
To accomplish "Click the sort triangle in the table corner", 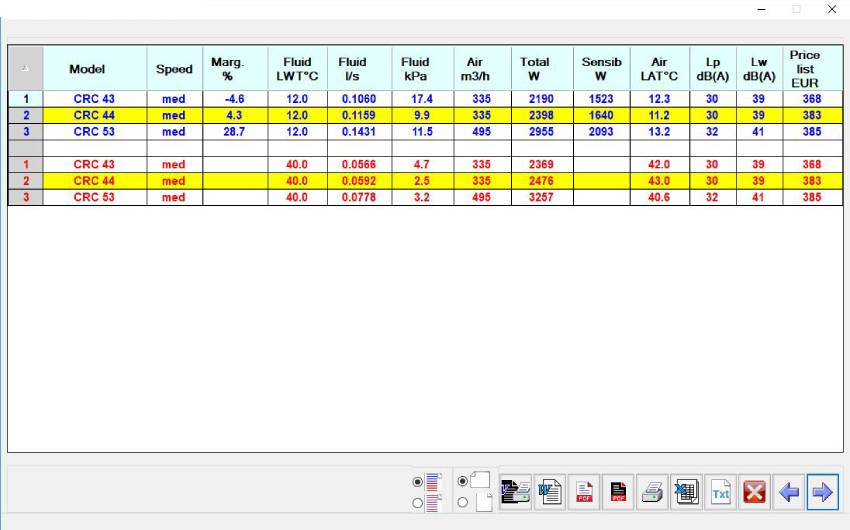I will (25, 68).
